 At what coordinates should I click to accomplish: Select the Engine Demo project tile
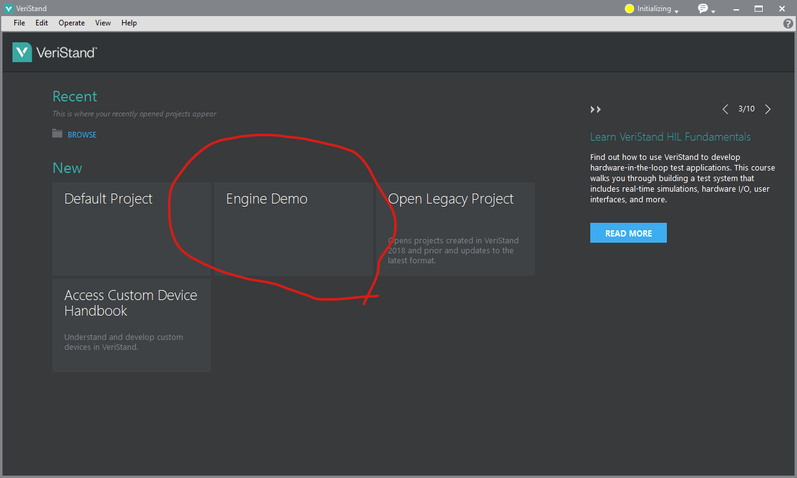click(x=293, y=228)
